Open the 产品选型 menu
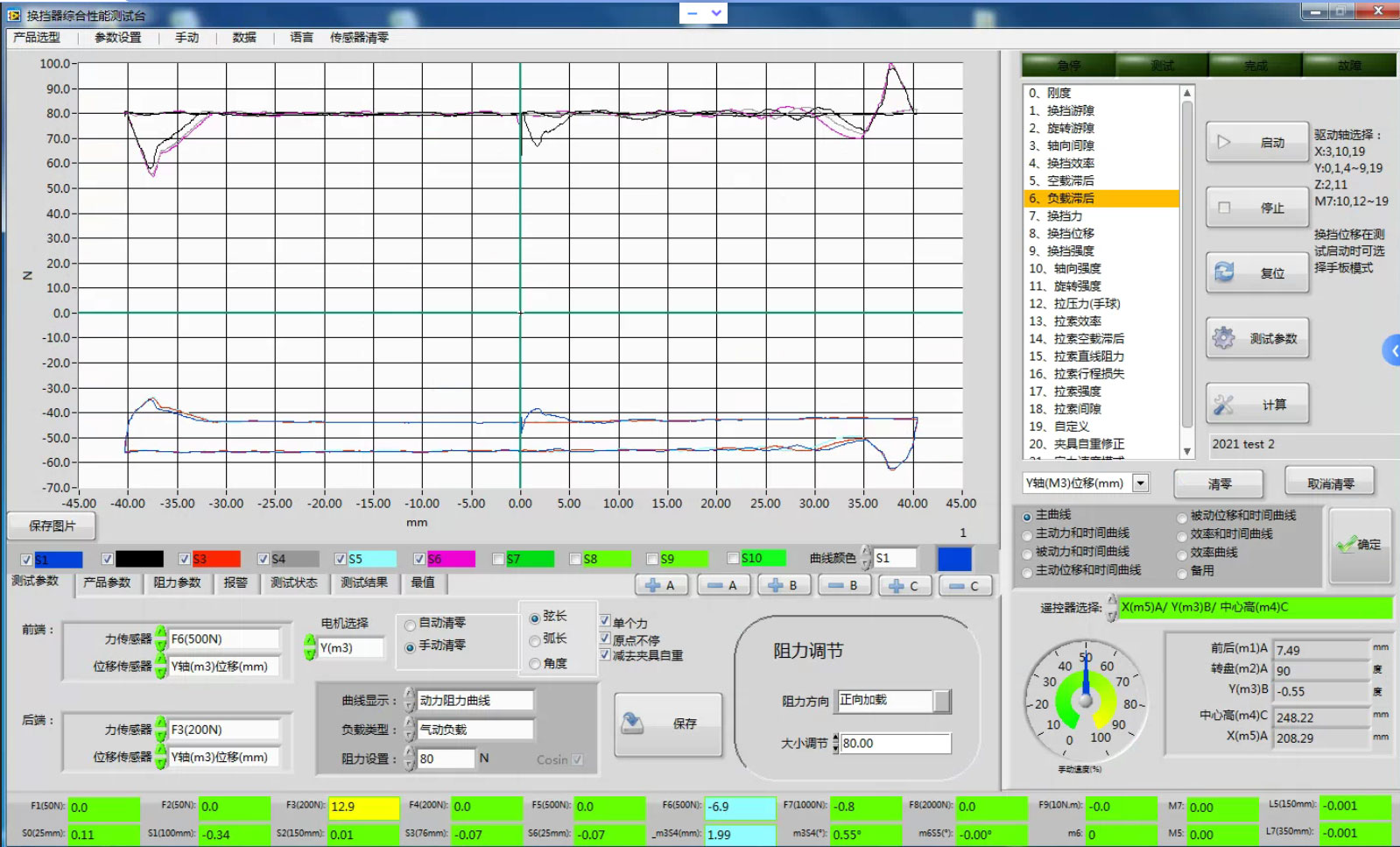The image size is (1400, 847). (x=37, y=38)
